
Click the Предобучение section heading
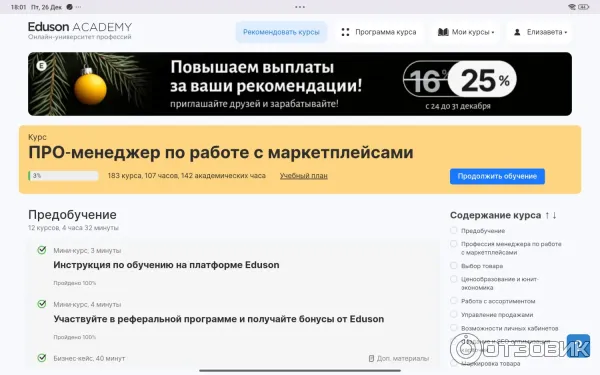[72, 215]
